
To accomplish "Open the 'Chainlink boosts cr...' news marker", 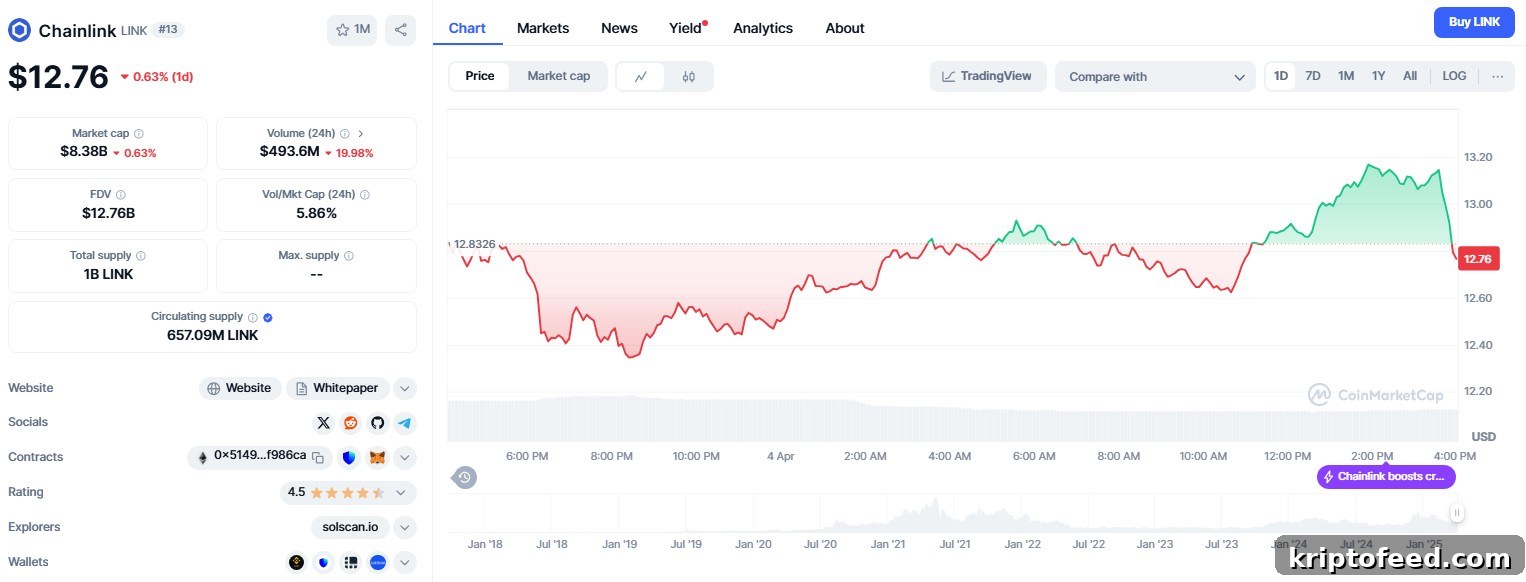I will tap(1386, 477).
